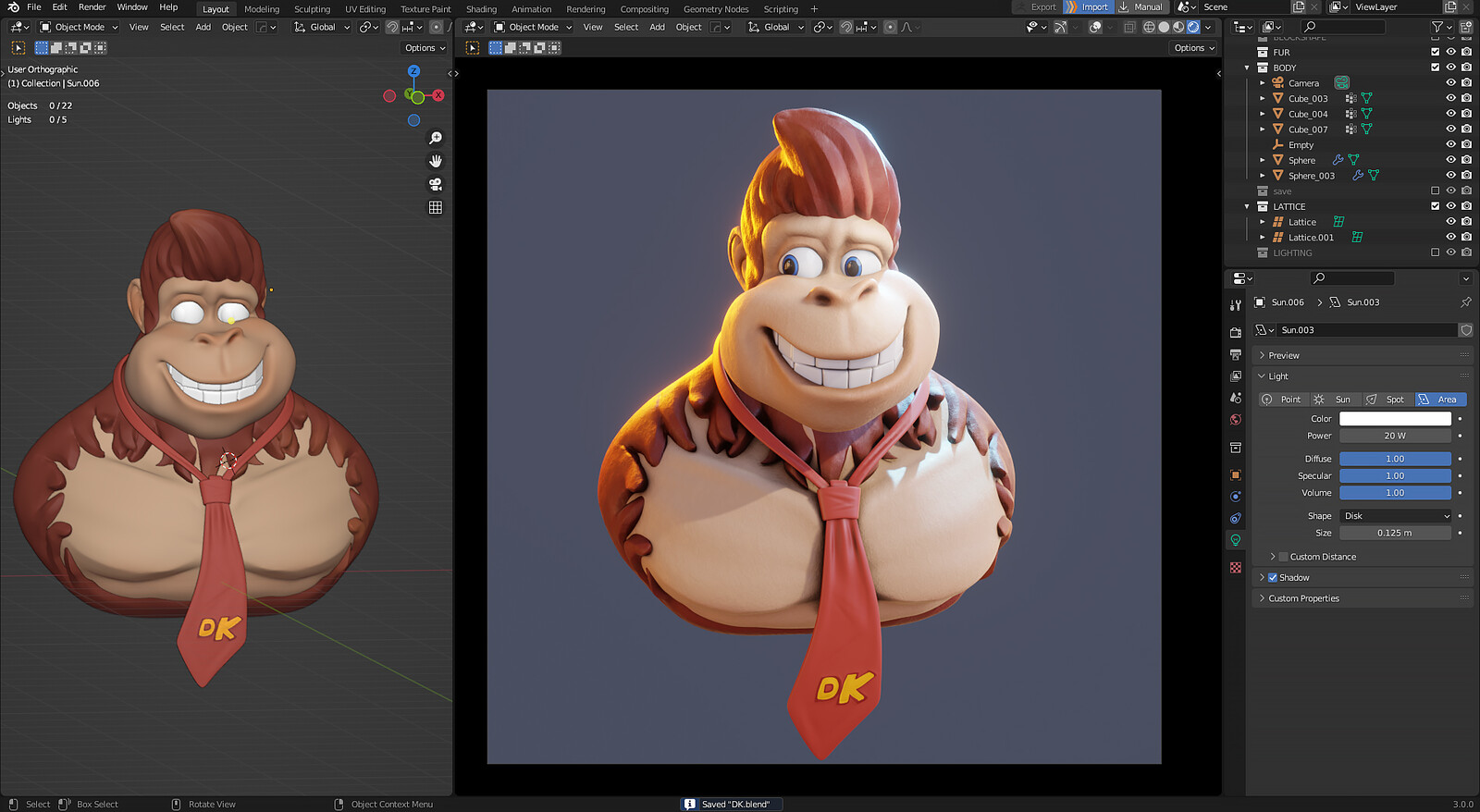The height and width of the screenshot is (812, 1480).
Task: Open the Collection properties tab
Action: [x=1236, y=448]
